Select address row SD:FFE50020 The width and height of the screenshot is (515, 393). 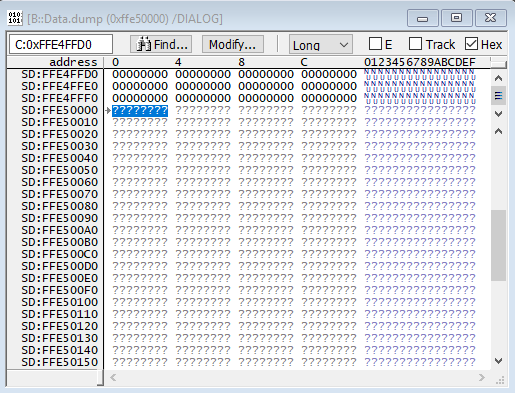coord(60,134)
